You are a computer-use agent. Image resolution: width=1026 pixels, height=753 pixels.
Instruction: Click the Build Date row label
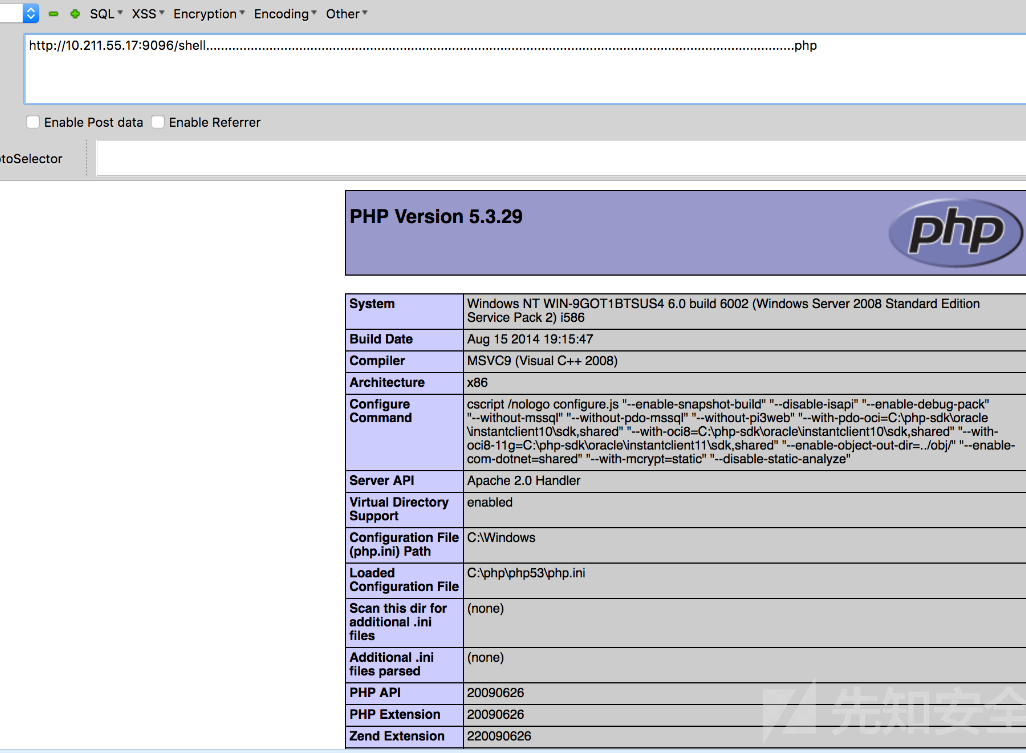pyautogui.click(x=381, y=339)
